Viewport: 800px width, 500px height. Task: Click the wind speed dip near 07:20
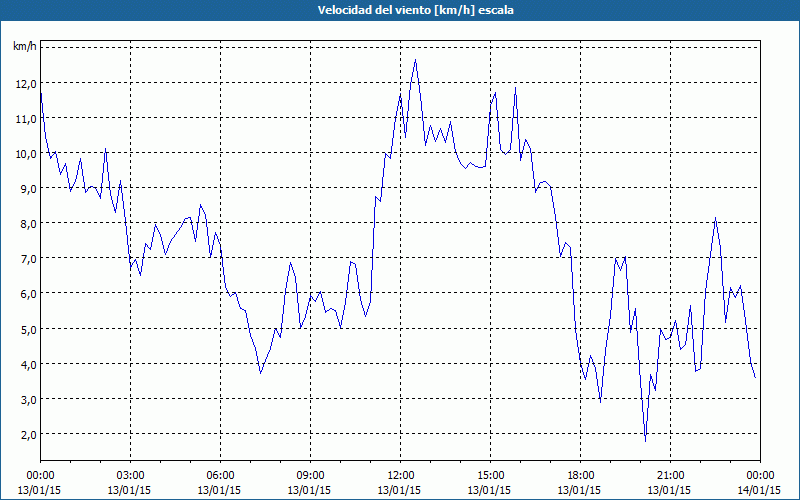261,373
